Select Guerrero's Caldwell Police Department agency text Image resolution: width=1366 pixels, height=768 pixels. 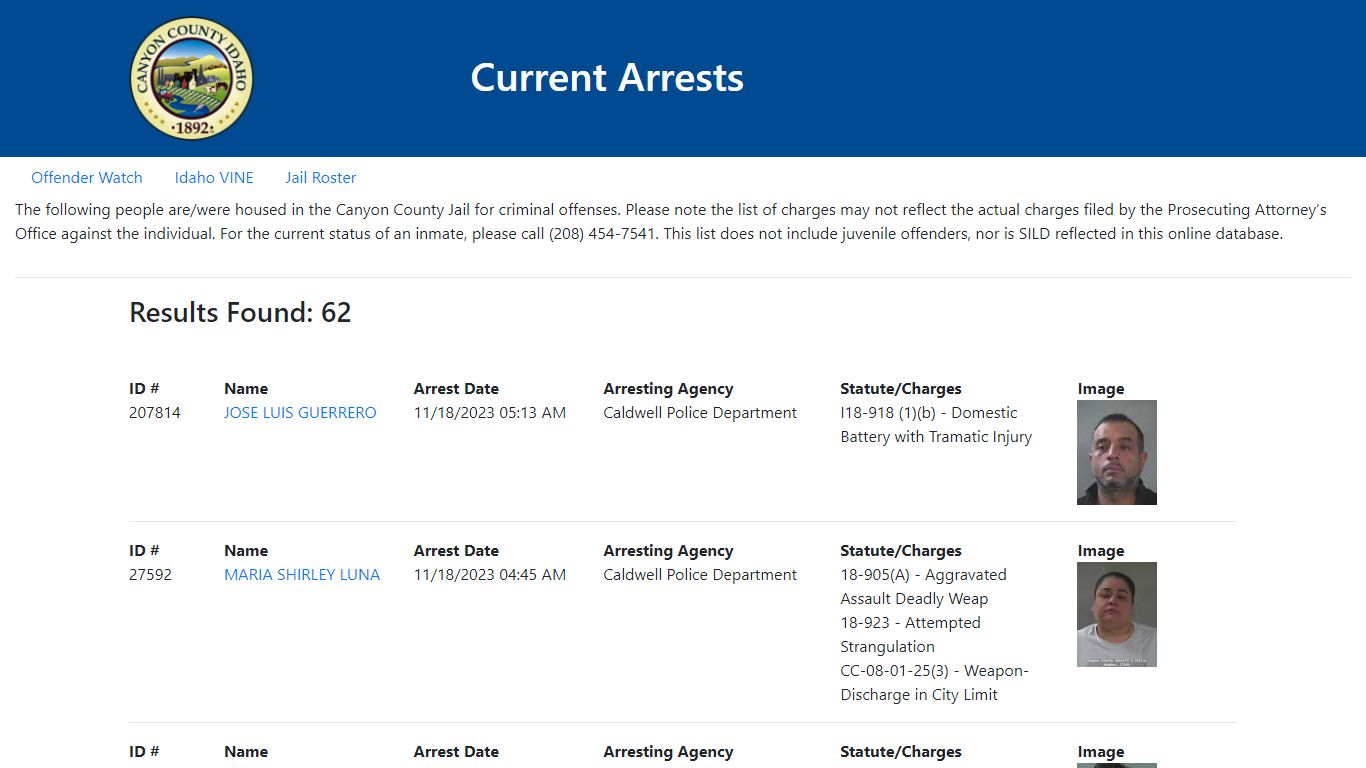[x=700, y=413]
